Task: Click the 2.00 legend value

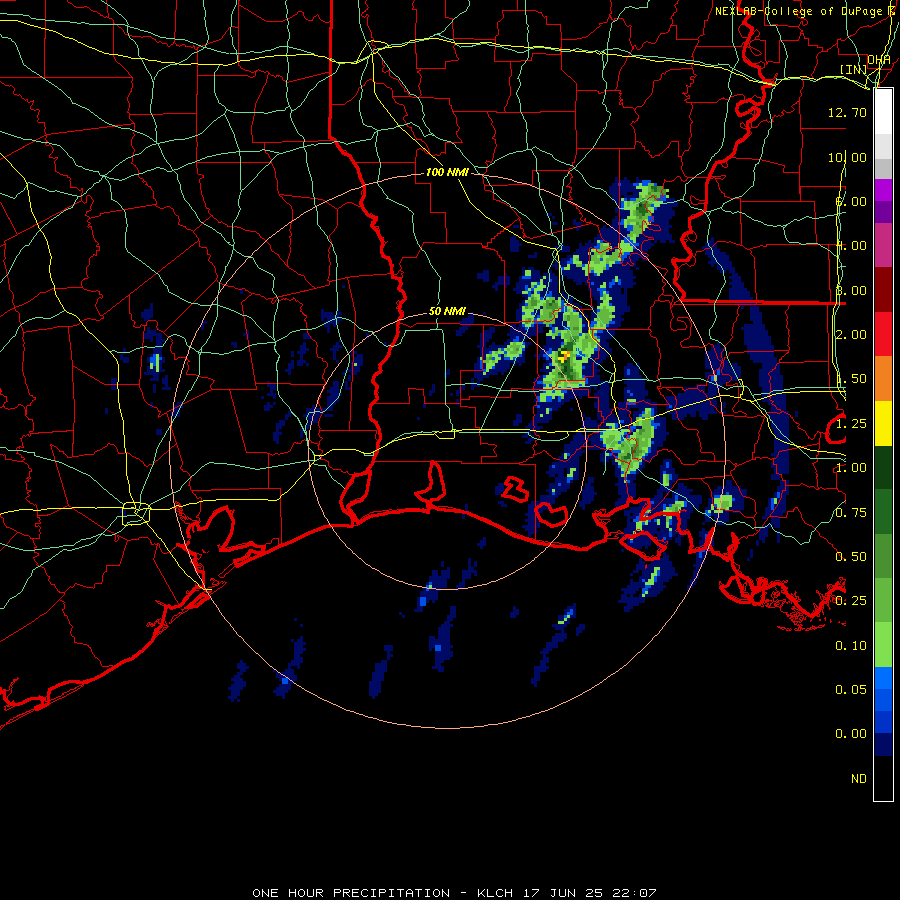Action: (x=851, y=335)
